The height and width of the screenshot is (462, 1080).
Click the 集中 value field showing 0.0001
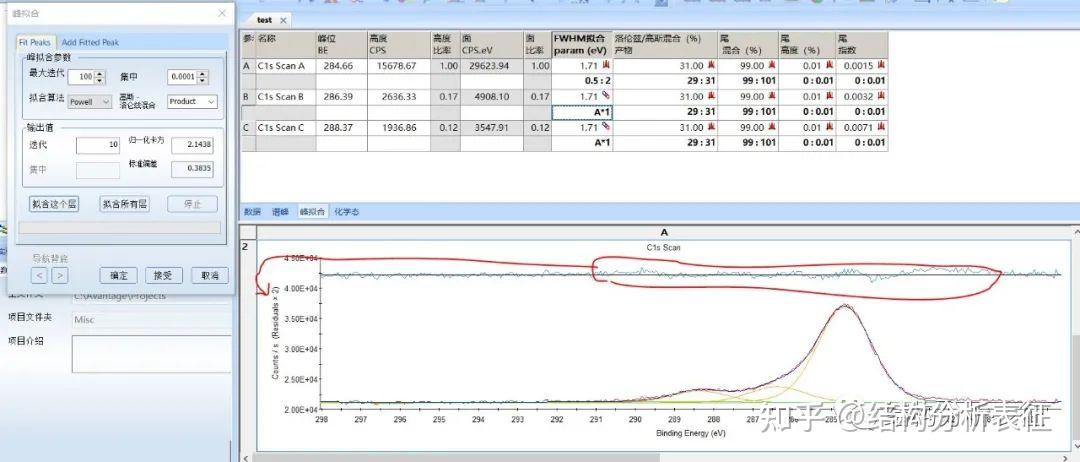pyautogui.click(x=183, y=76)
